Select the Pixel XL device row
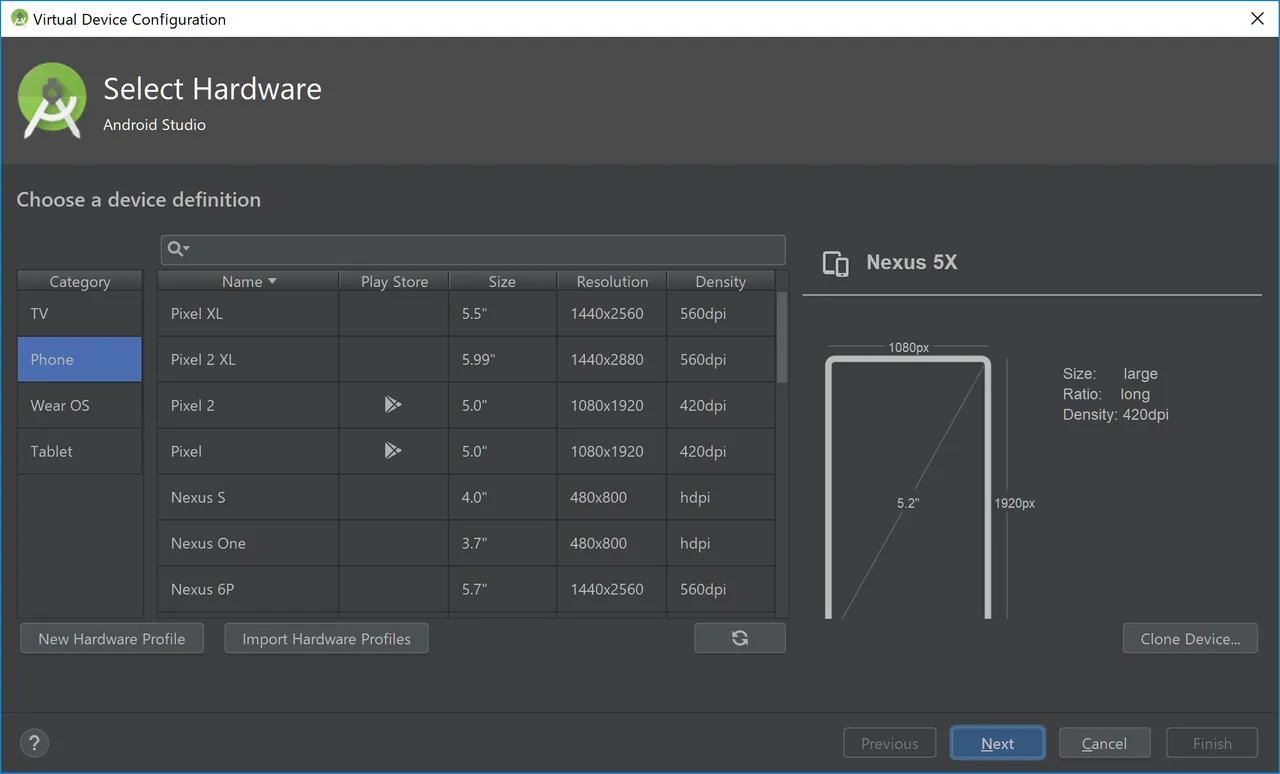Viewport: 1280px width, 774px height. click(x=466, y=313)
